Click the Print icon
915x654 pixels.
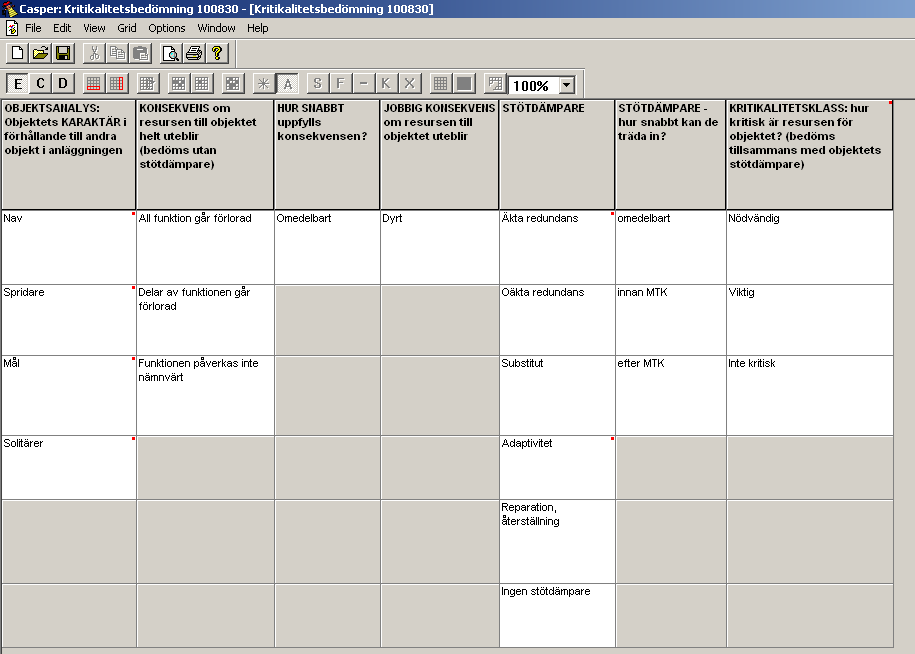[194, 53]
